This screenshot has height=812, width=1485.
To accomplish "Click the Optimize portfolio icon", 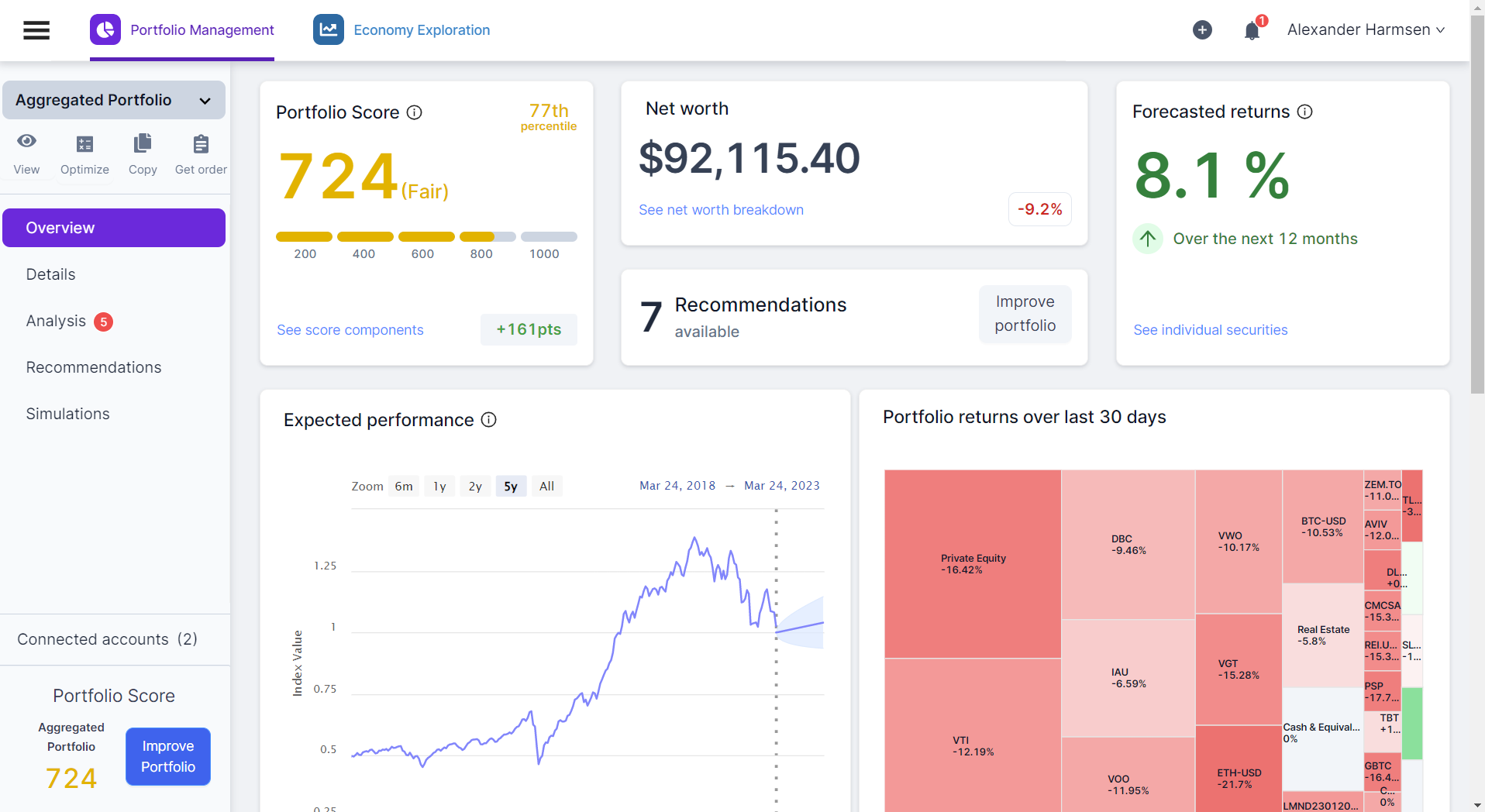I will [x=84, y=144].
